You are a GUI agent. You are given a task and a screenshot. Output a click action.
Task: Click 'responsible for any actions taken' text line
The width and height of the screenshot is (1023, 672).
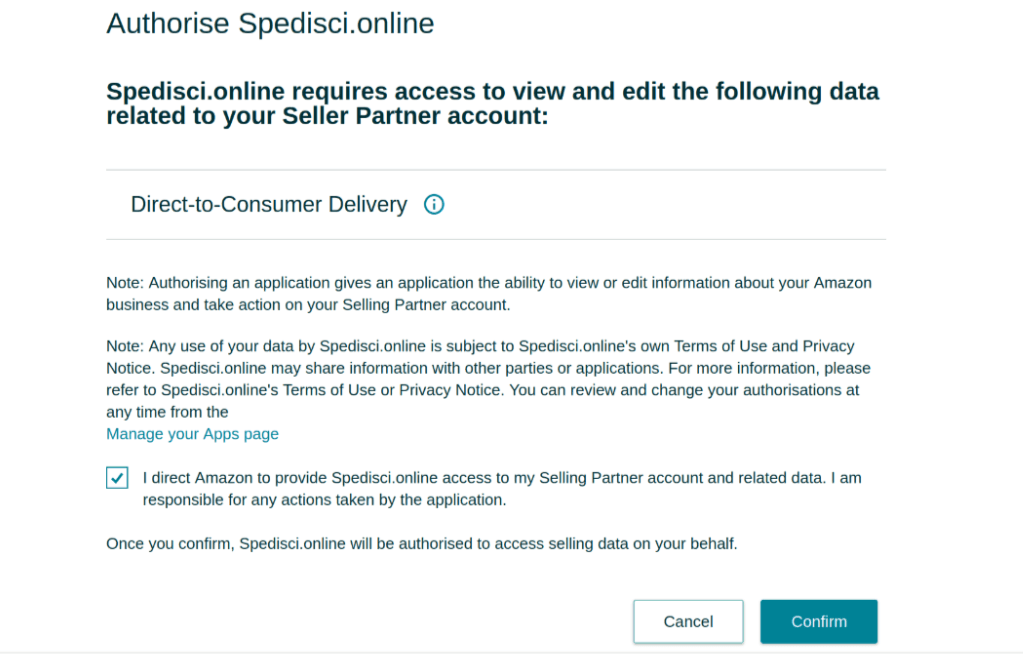324,500
